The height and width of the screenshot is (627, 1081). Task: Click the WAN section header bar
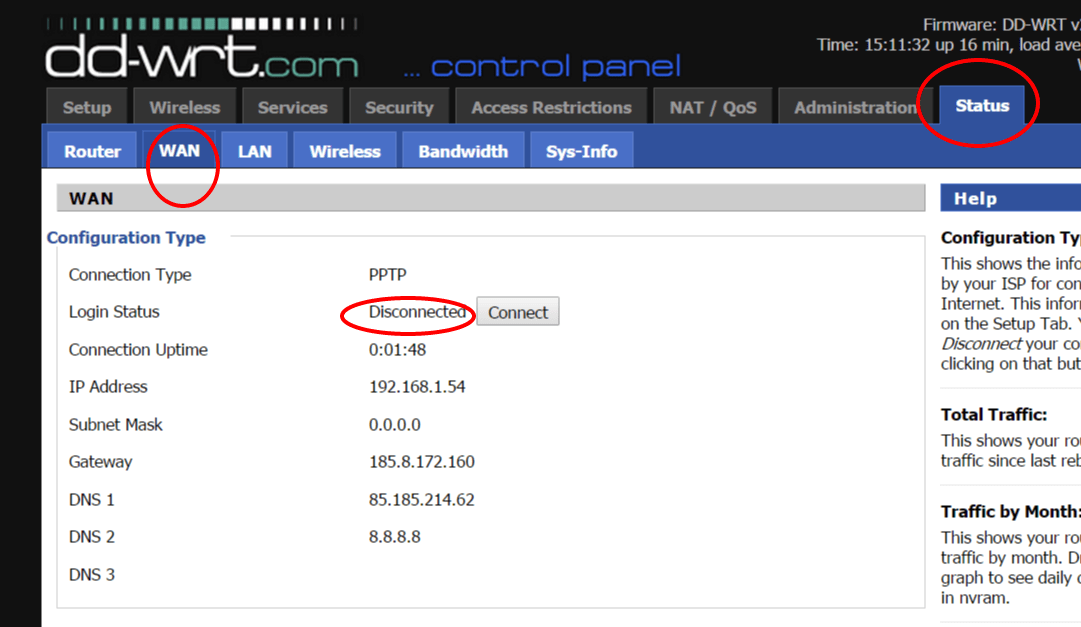491,198
